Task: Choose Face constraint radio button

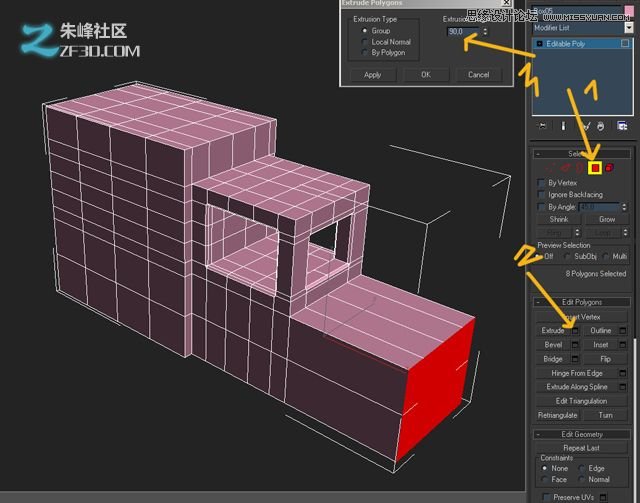Action: pyautogui.click(x=544, y=479)
